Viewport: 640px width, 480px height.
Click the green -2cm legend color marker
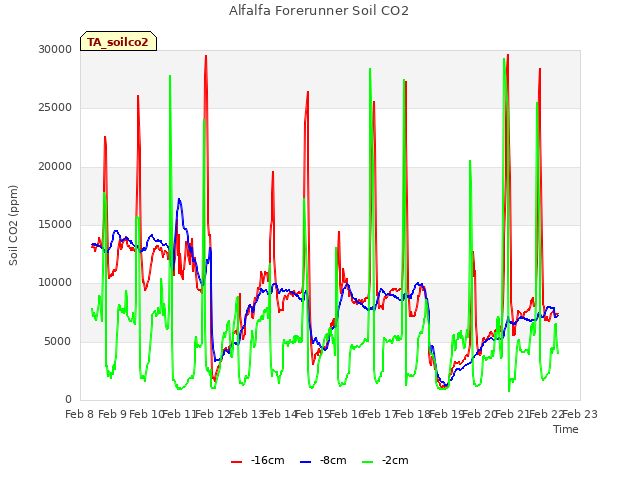tap(367, 462)
